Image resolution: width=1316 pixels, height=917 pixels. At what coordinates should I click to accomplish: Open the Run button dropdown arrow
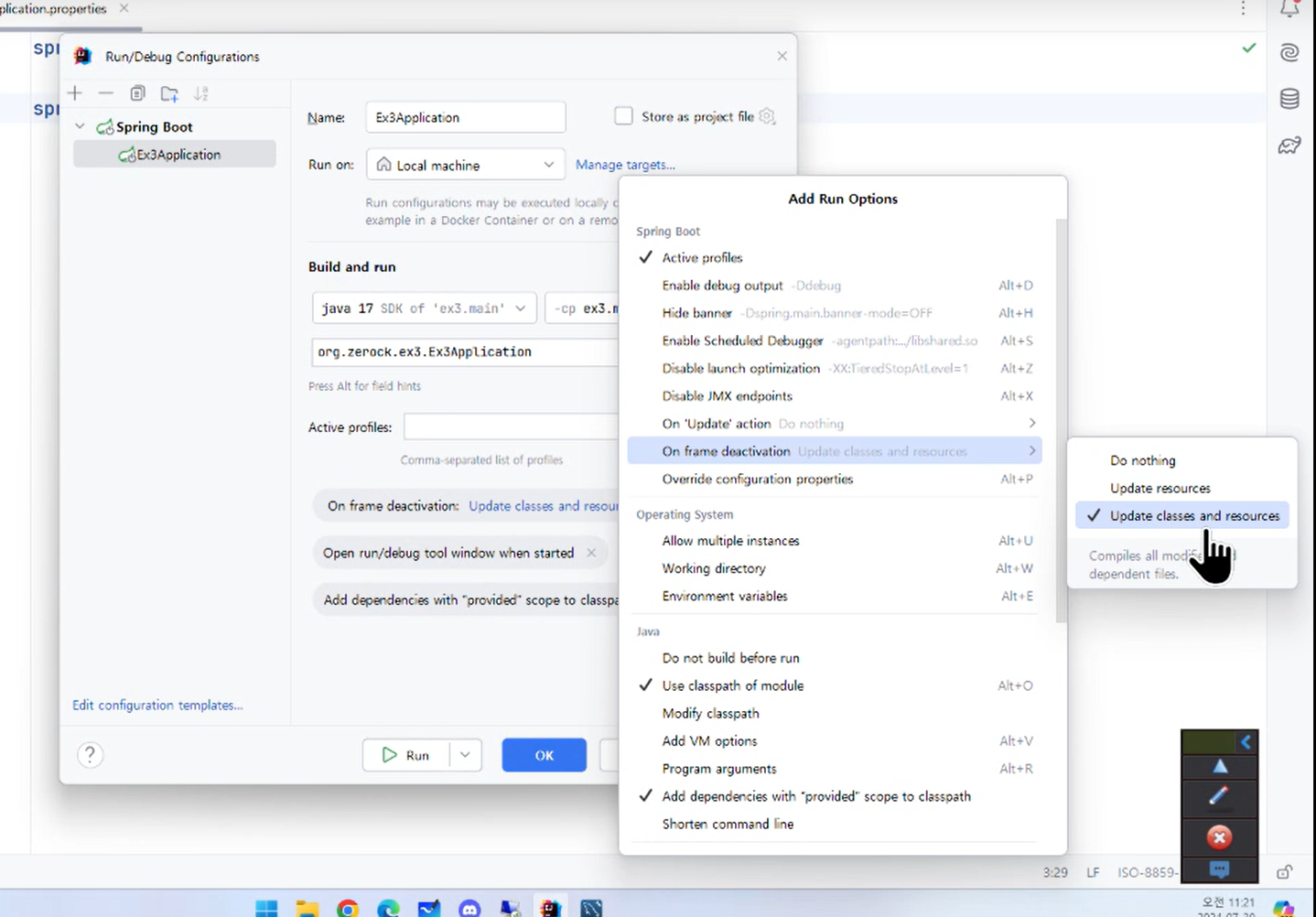465,755
